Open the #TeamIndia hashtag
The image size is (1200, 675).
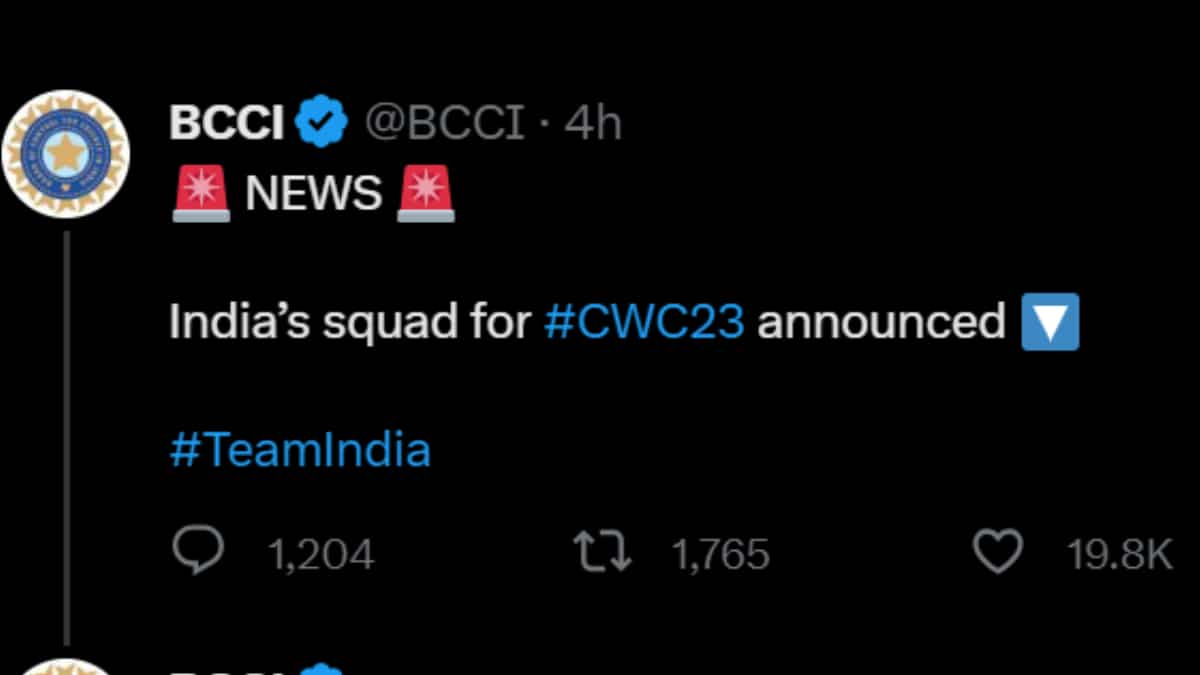pyautogui.click(x=300, y=451)
